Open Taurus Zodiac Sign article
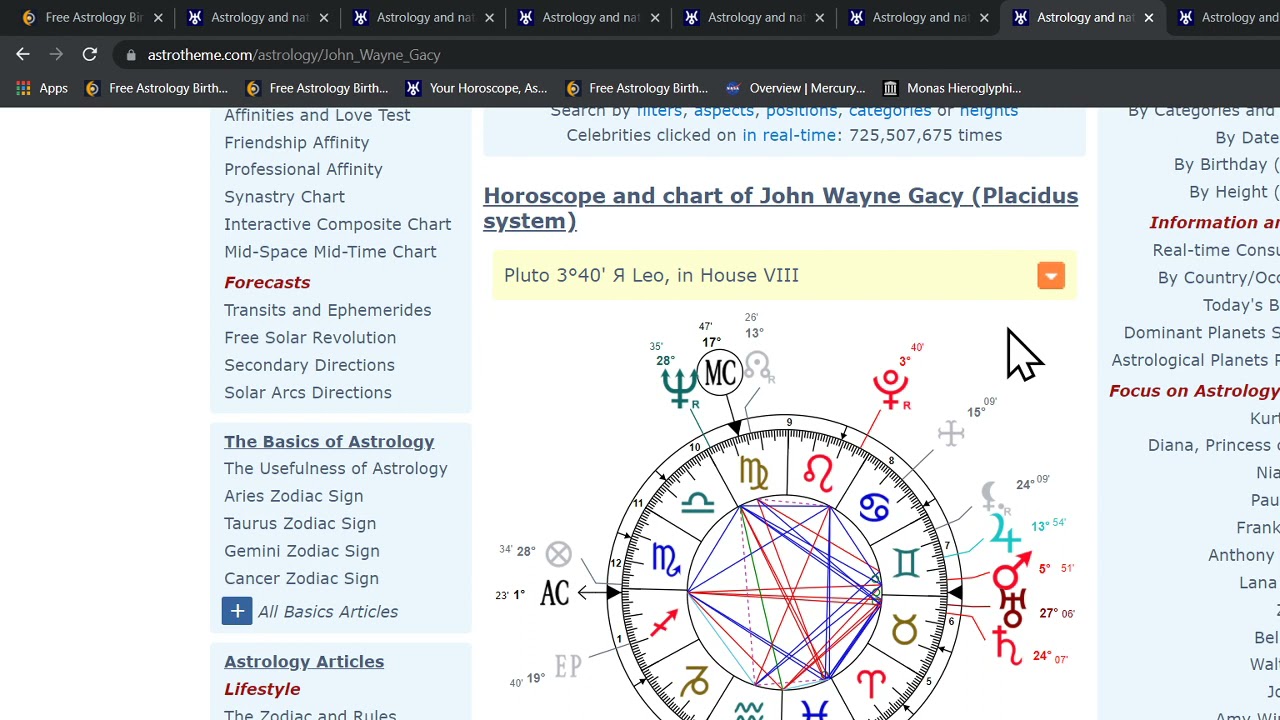 coord(300,524)
